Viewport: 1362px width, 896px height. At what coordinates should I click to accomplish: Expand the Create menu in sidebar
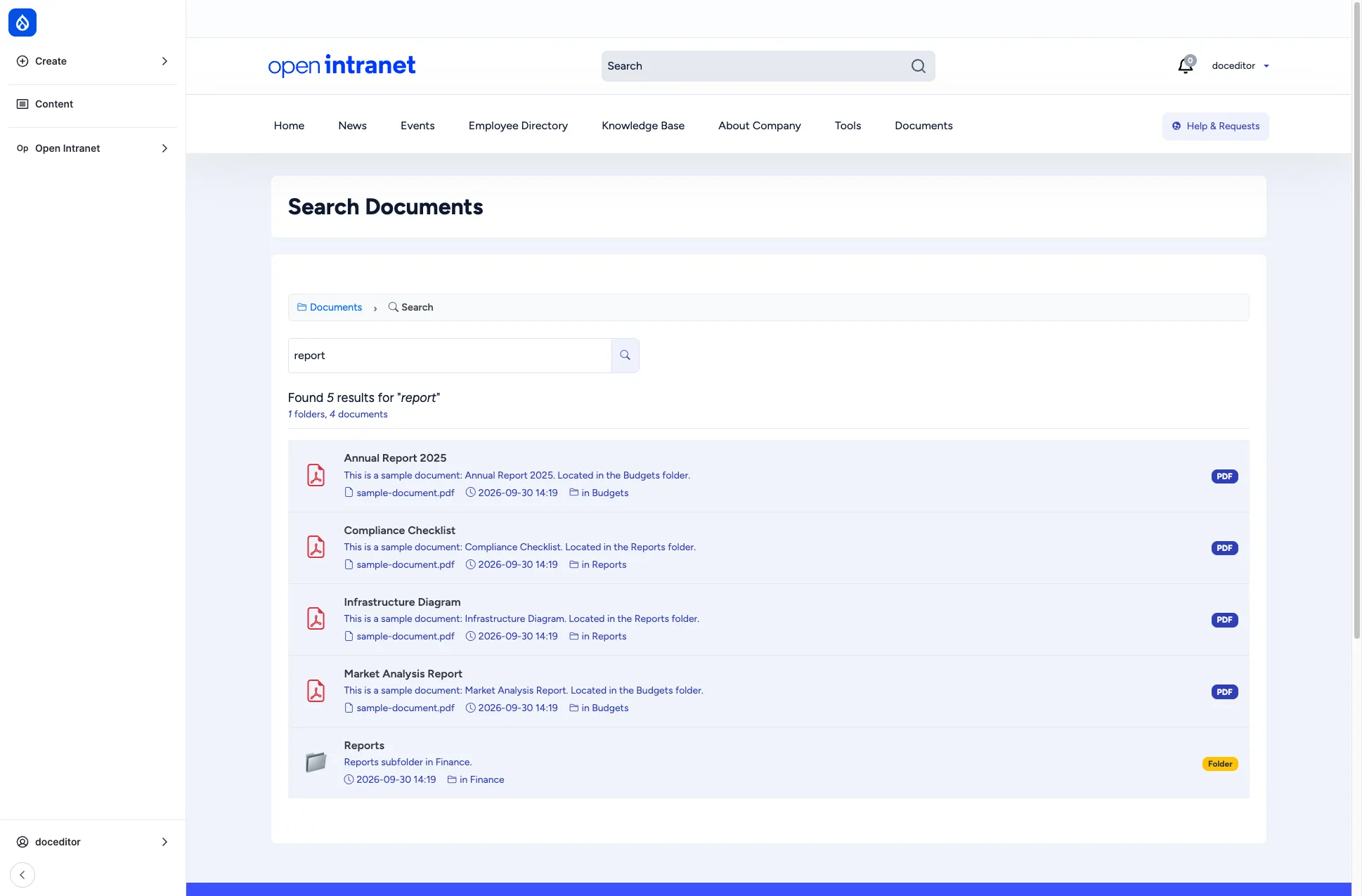tap(92, 61)
